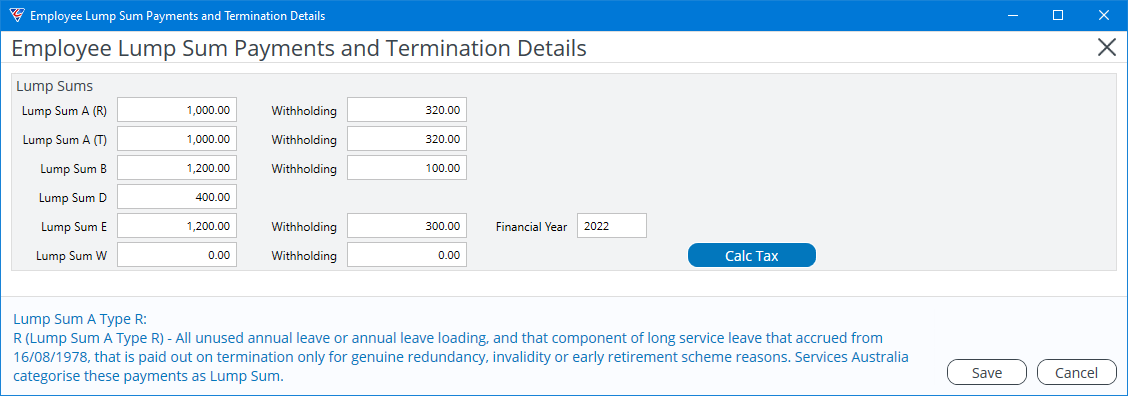Viewport: 1128px width, 396px height.
Task: Focus the Lump Sum B amount field
Action: pyautogui.click(x=177, y=168)
